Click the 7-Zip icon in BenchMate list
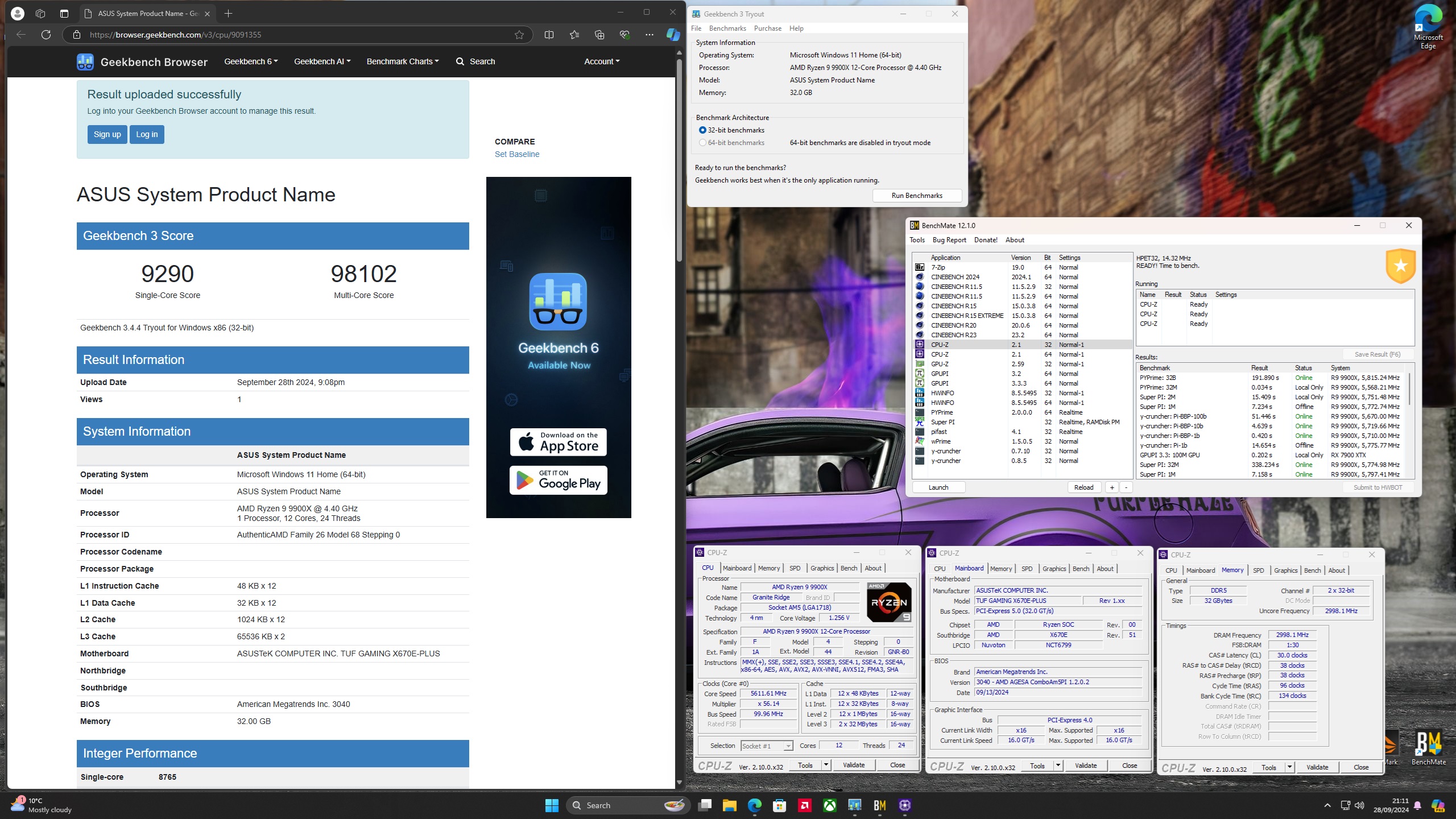1456x819 pixels. coord(920,267)
